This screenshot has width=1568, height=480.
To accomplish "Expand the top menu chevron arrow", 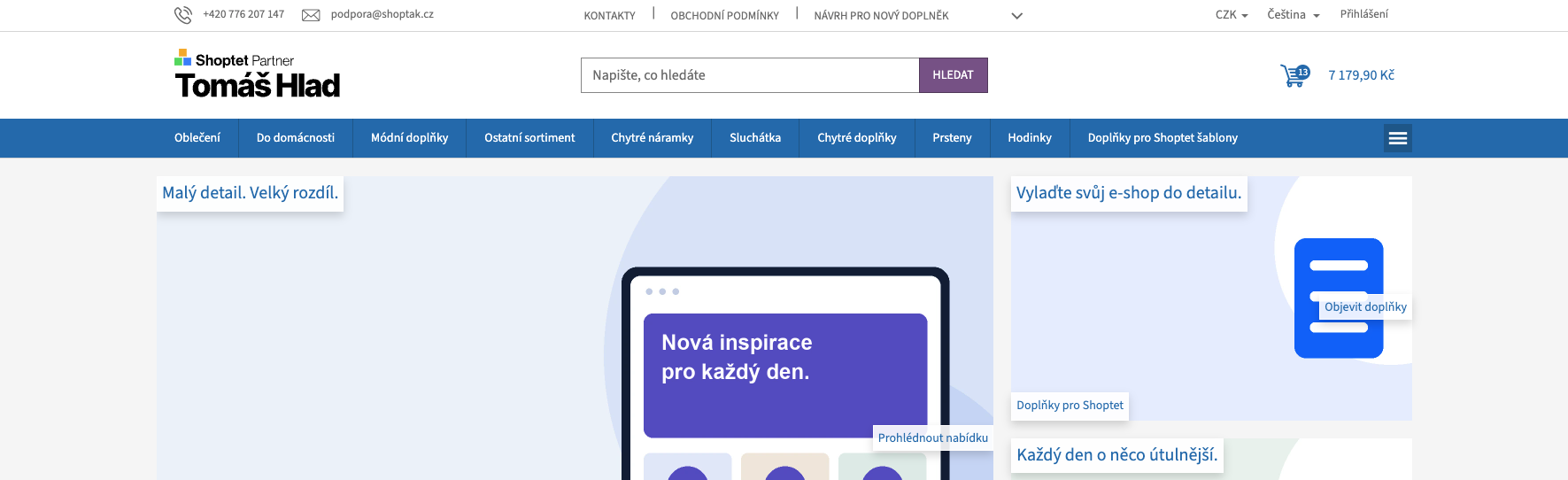I will (x=1017, y=16).
